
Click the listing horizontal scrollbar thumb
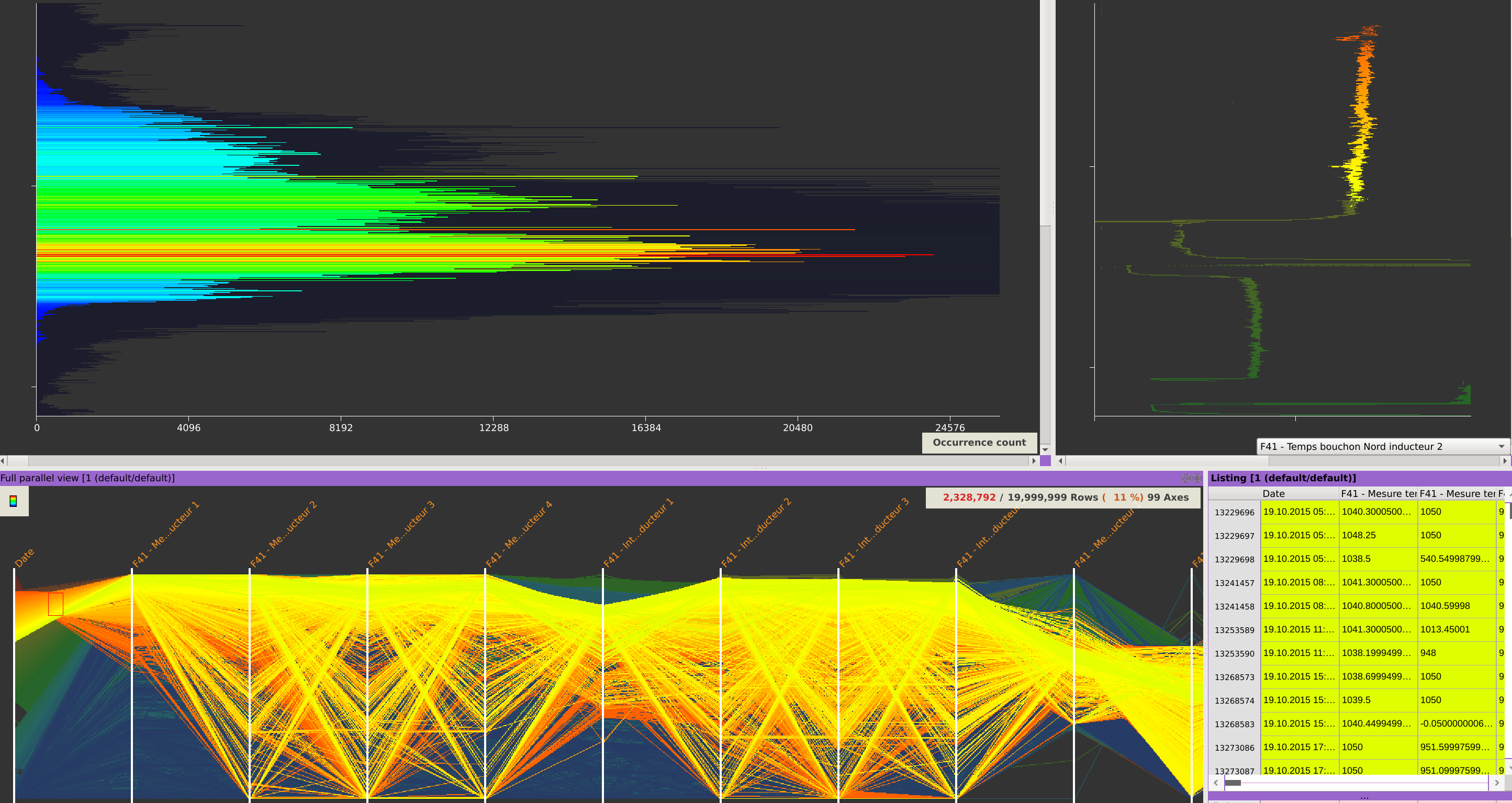(x=1233, y=783)
